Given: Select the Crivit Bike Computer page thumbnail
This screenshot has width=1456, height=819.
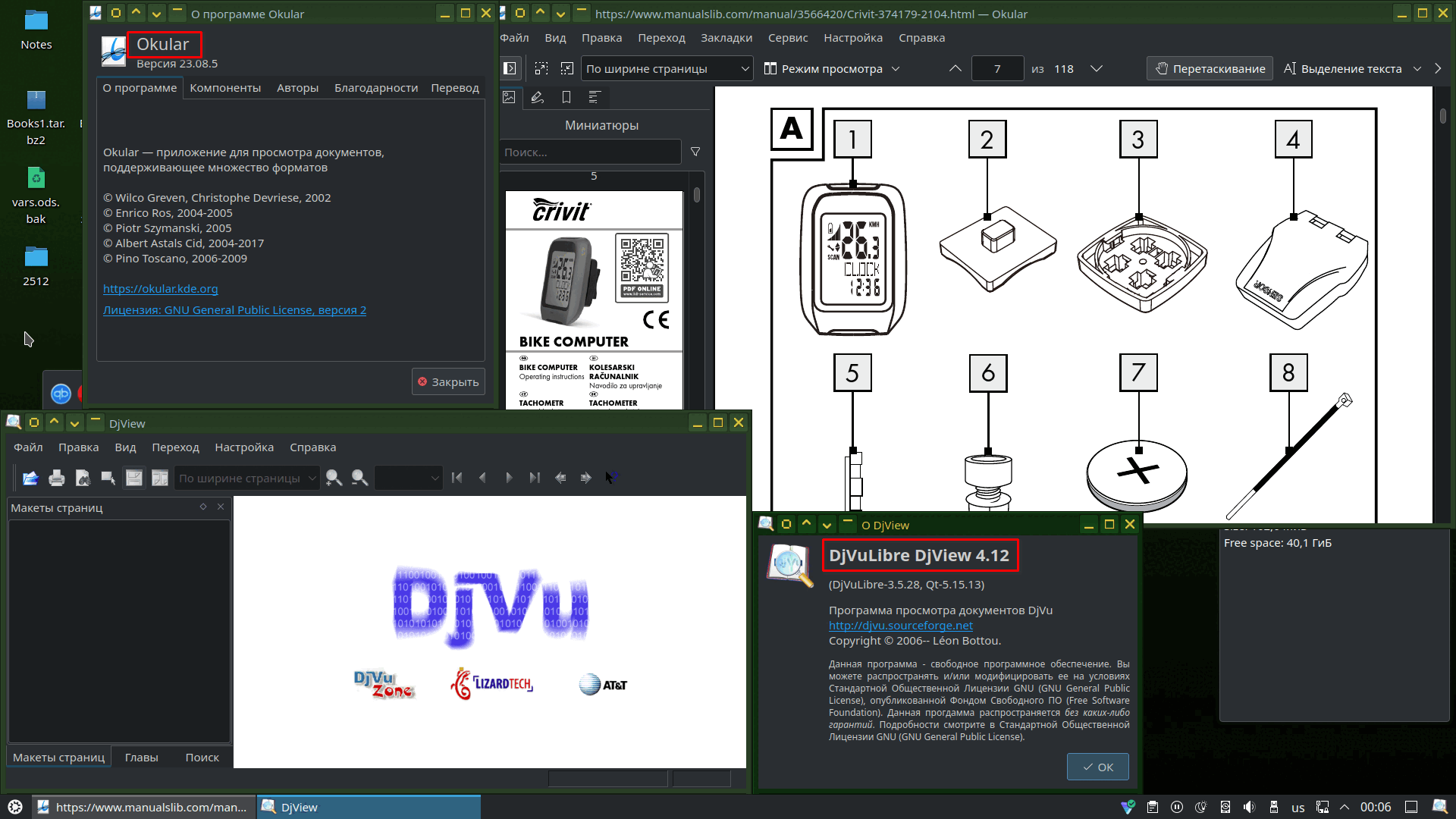Looking at the screenshot, I should pos(595,300).
